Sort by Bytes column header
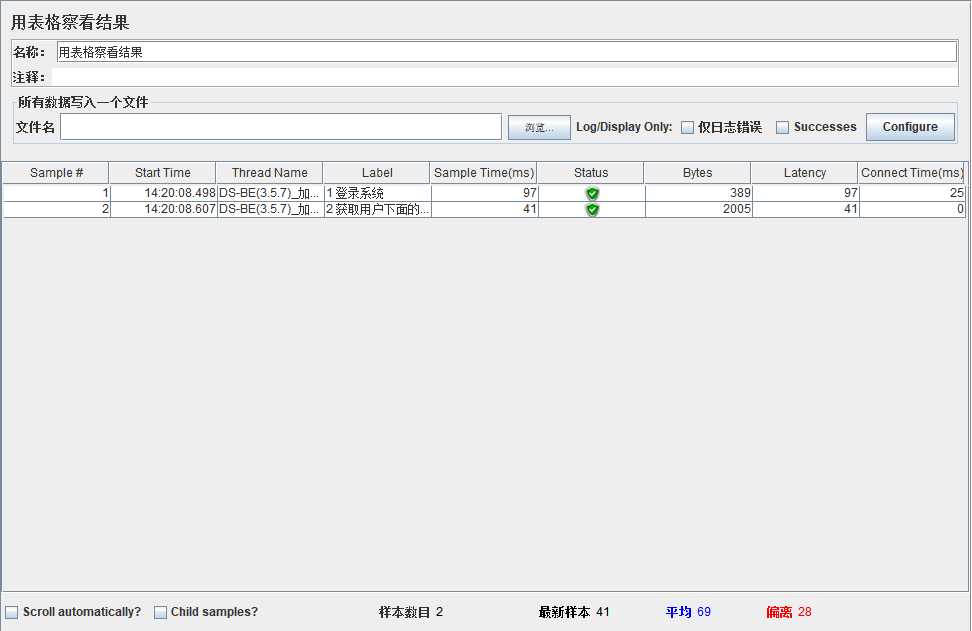The height and width of the screenshot is (631, 972). [x=697, y=173]
